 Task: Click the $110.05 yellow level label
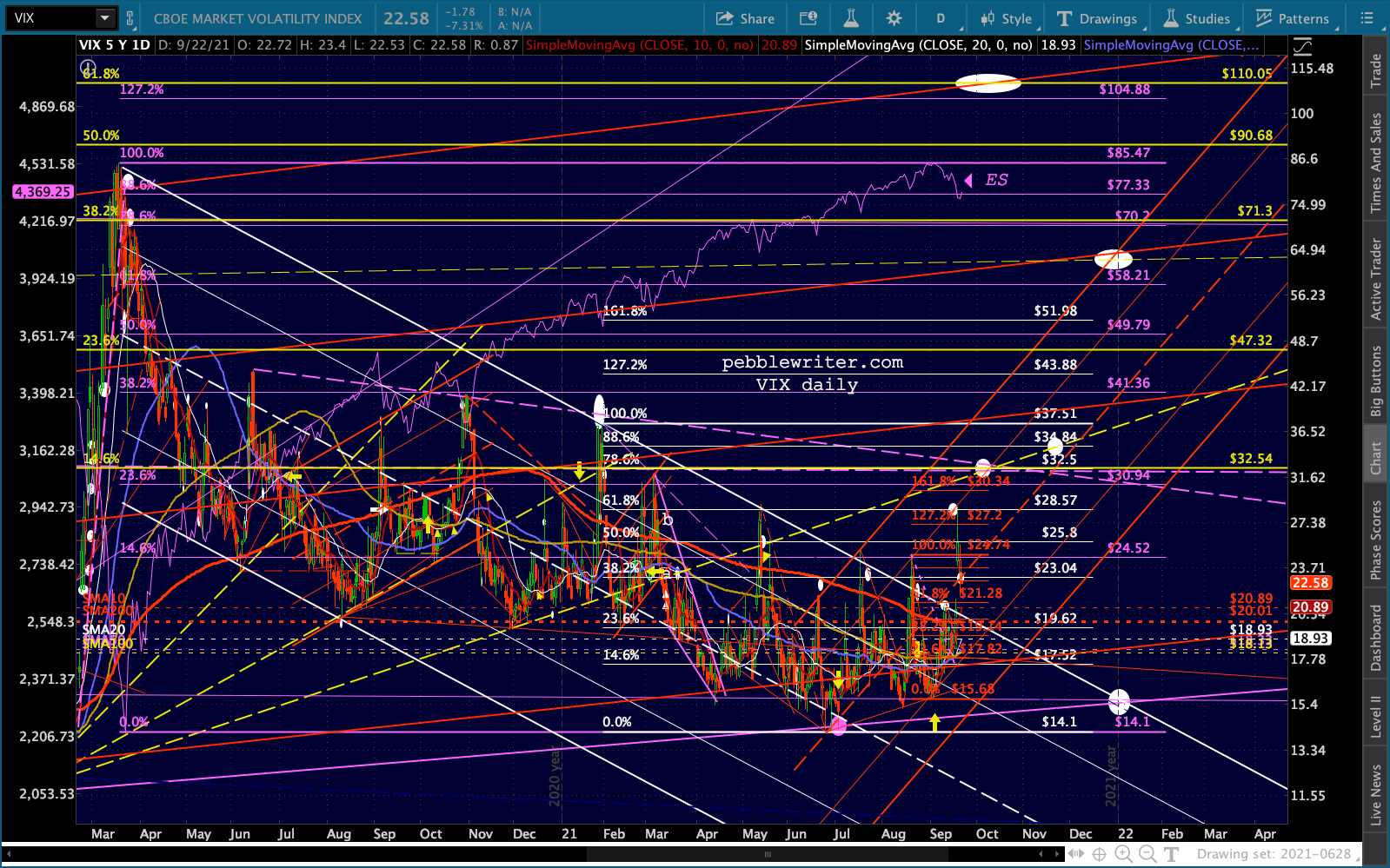(x=1247, y=74)
